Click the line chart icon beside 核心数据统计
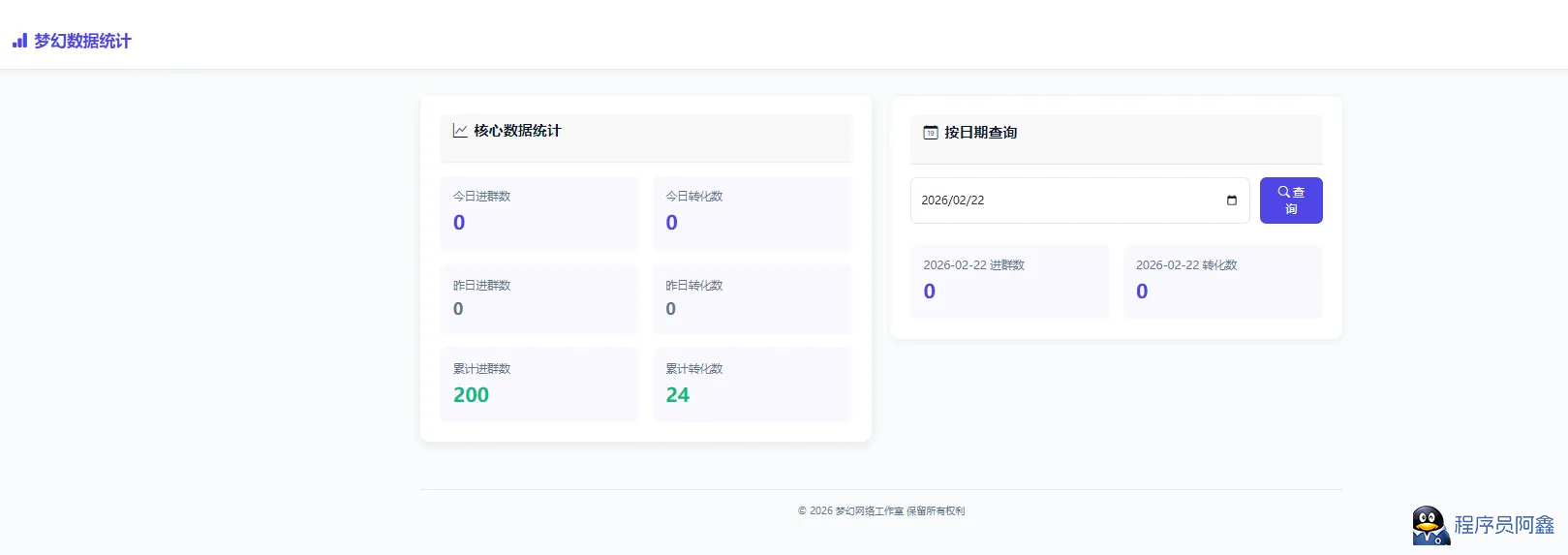Image resolution: width=1568 pixels, height=555 pixels. pos(460,131)
